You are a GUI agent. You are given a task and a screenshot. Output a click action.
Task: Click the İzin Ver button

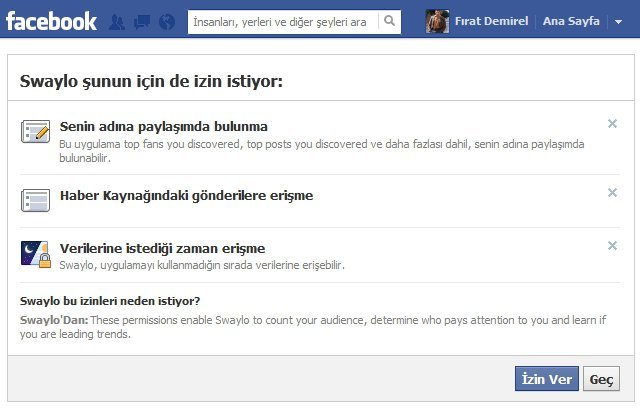click(547, 379)
